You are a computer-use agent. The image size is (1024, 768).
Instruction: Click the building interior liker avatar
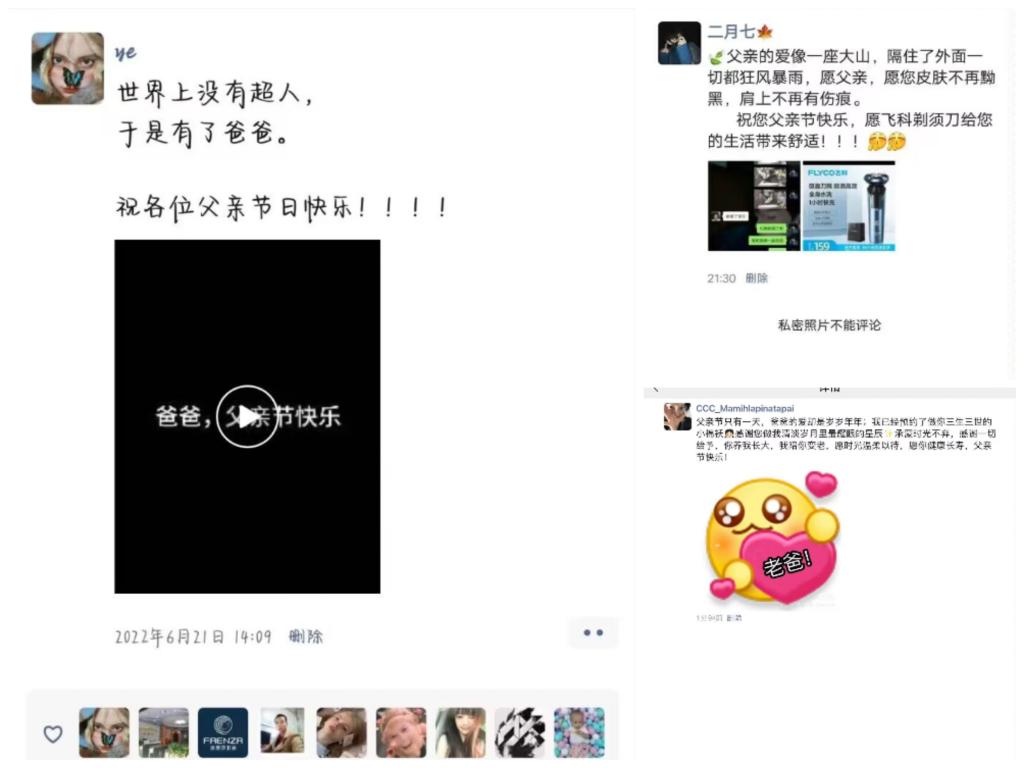[x=163, y=733]
